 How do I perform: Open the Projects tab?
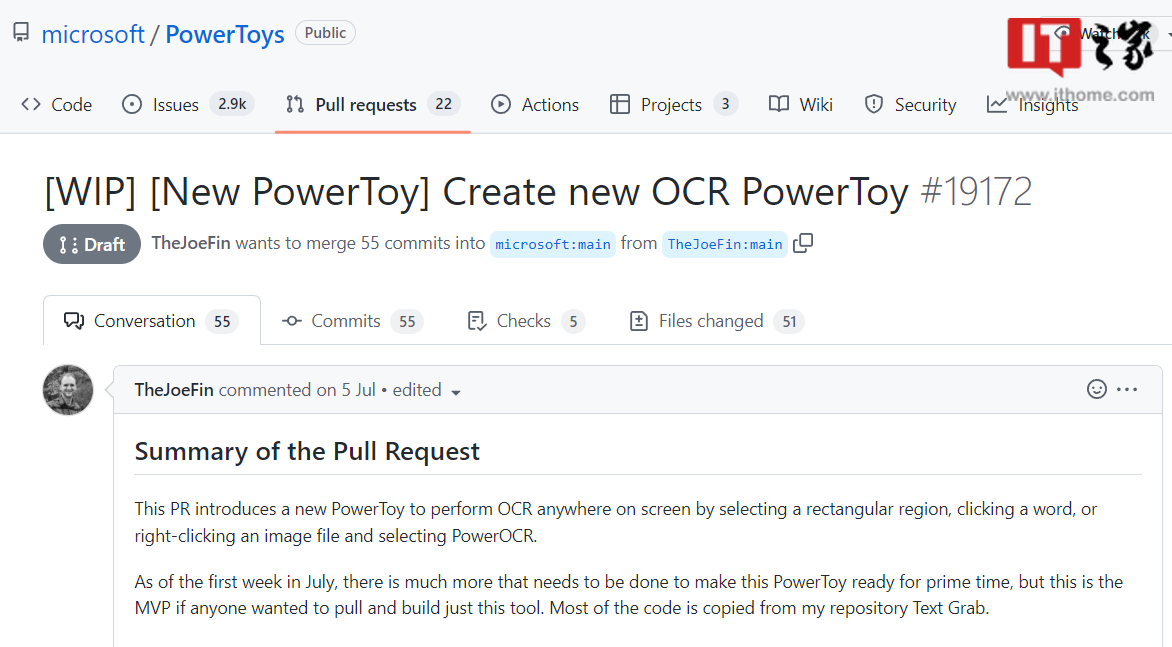coord(673,105)
